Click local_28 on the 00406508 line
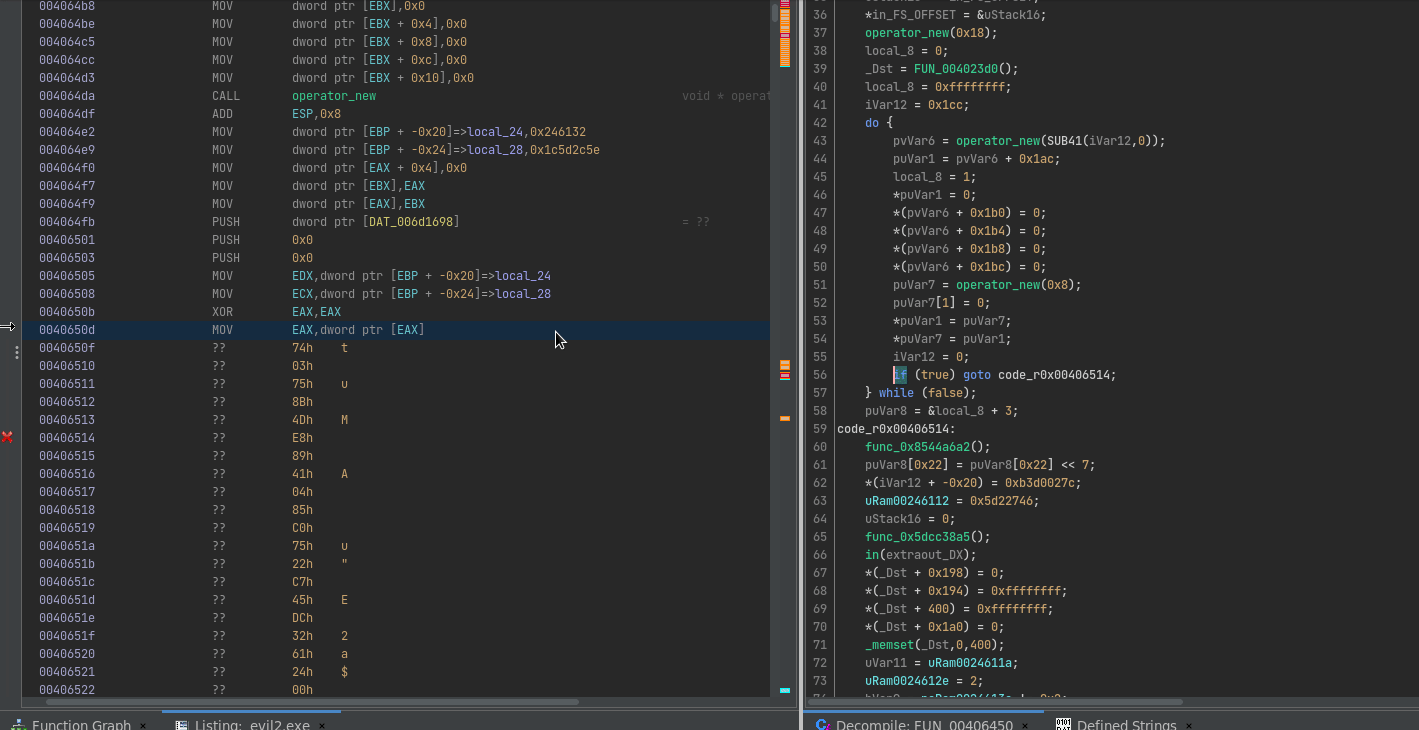 coord(523,294)
